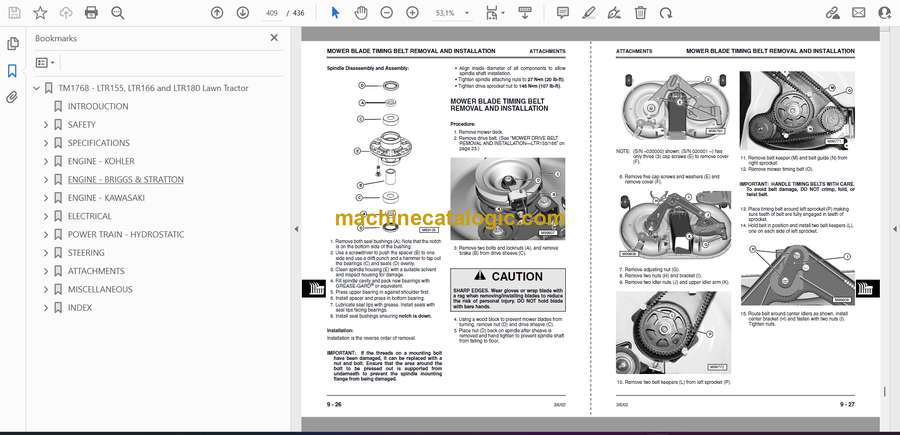Screen dimensions: 900x435
Task: Jump to SAFETY bookmark text
Action: pos(82,125)
